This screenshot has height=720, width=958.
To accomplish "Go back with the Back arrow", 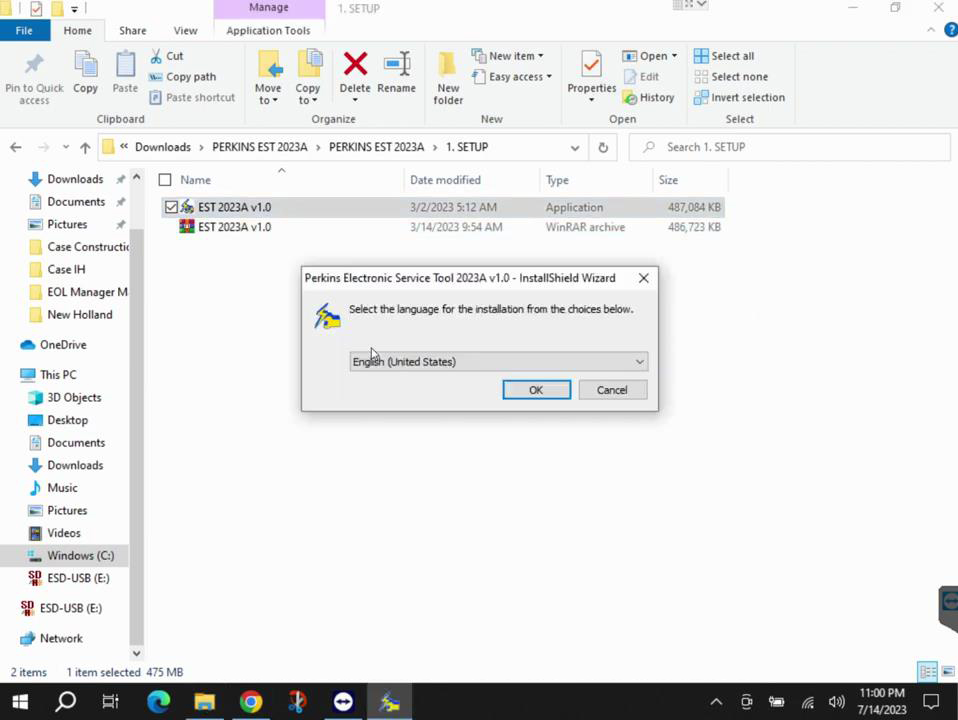I will point(16,147).
